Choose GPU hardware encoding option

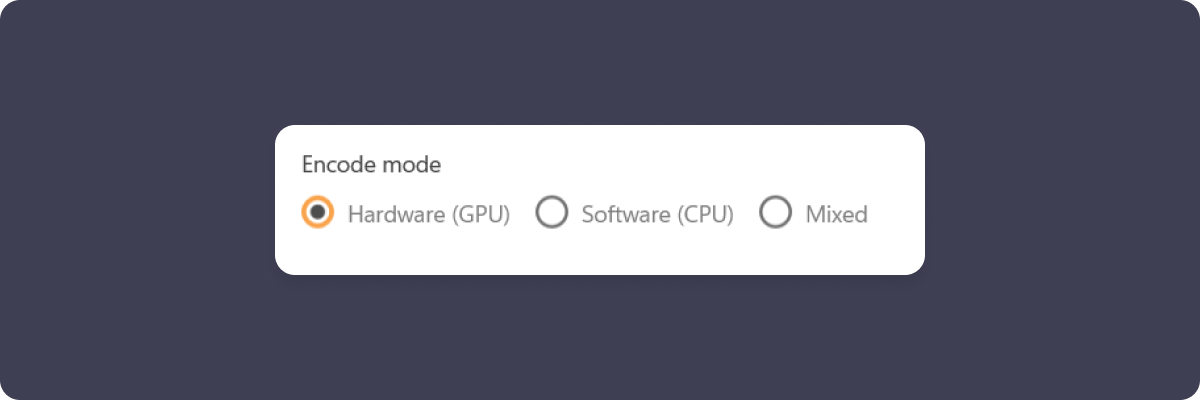[x=317, y=212]
